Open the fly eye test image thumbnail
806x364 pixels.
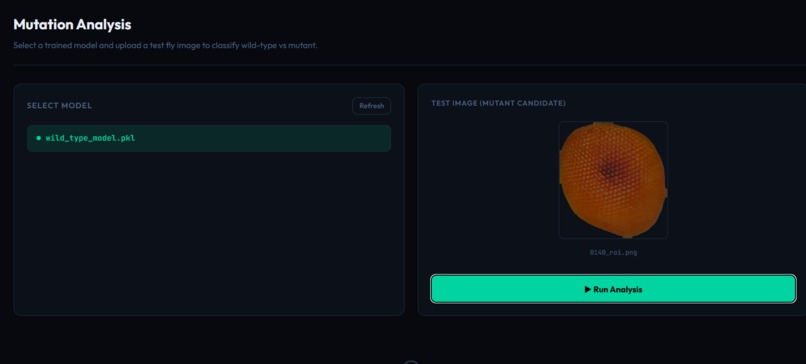coord(613,180)
